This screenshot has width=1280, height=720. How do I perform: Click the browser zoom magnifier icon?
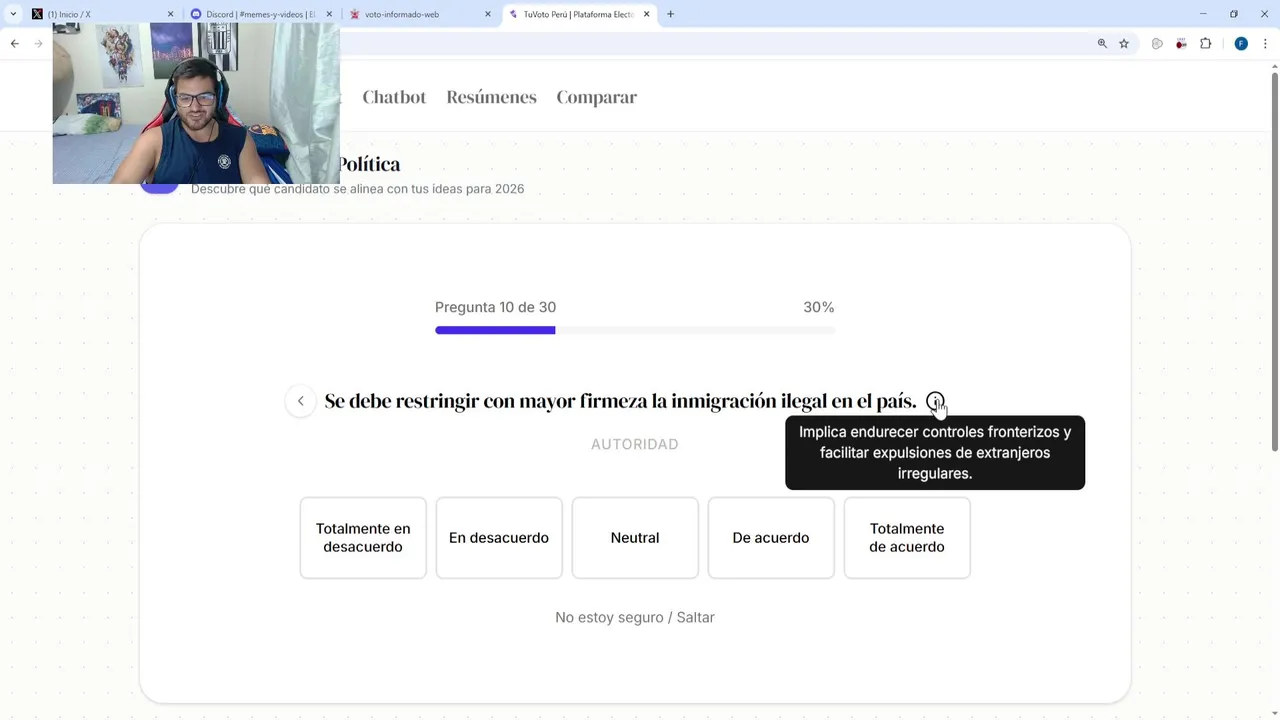point(1102,43)
